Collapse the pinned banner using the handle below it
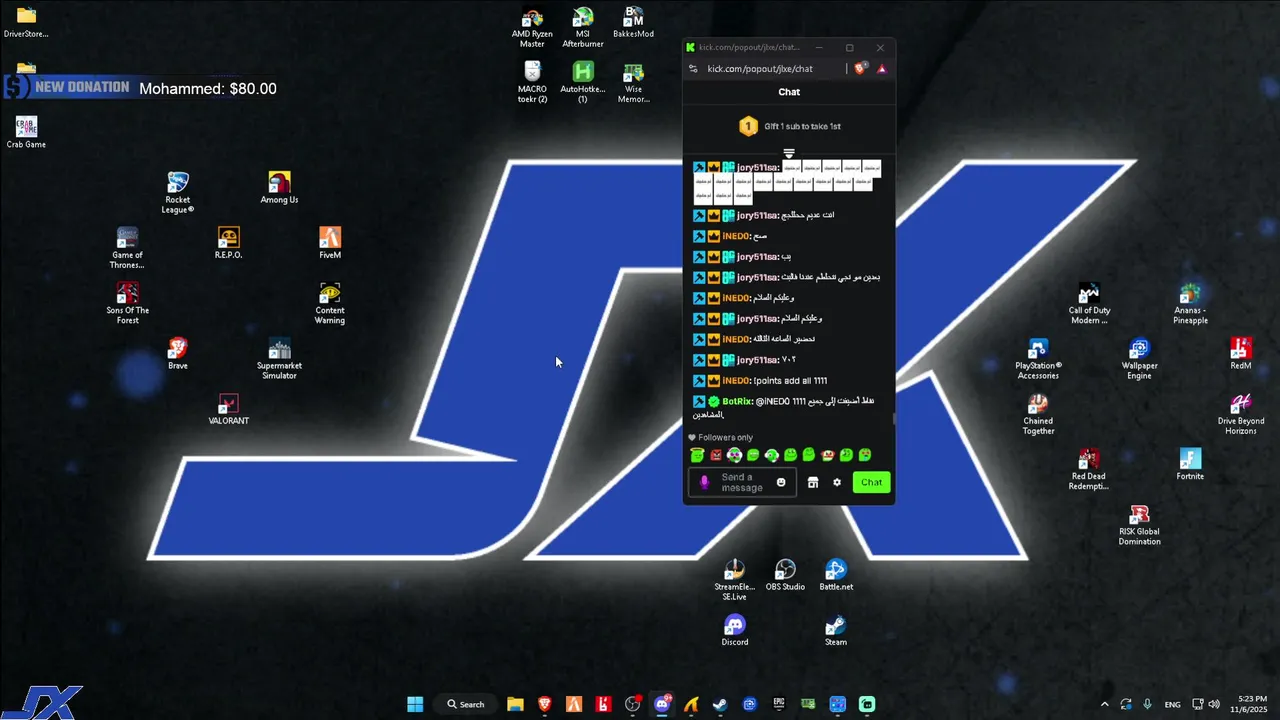The image size is (1280, 720). [x=789, y=153]
